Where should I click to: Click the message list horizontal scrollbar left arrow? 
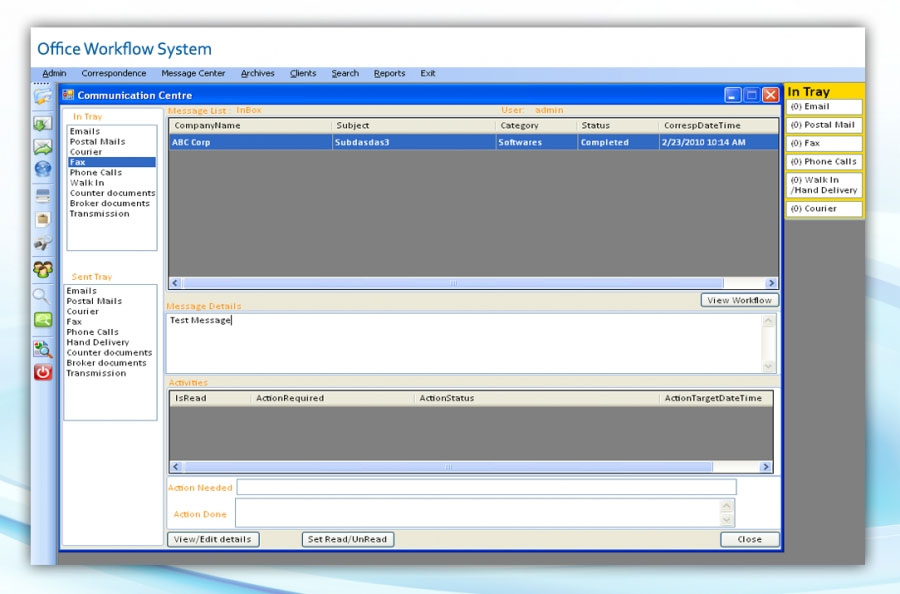[176, 283]
